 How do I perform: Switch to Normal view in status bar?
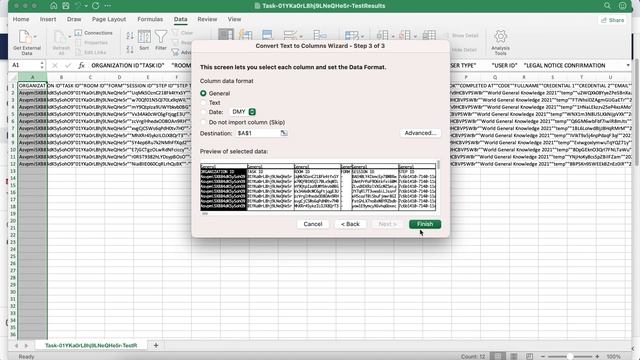pos(498,356)
